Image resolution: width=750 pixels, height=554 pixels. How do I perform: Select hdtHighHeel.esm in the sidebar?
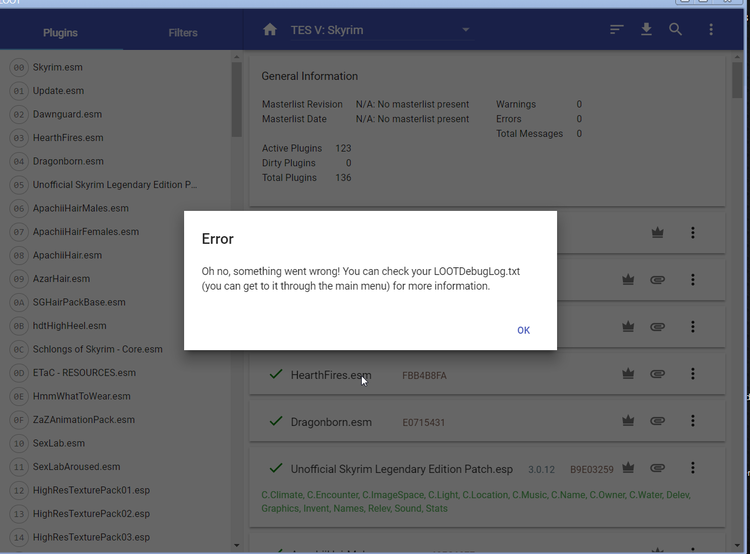pos(92,326)
